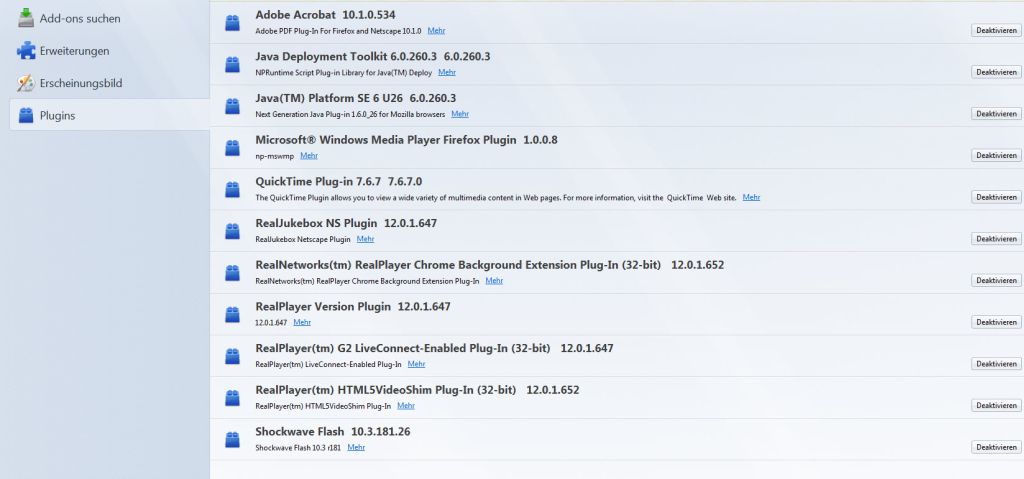This screenshot has width=1024, height=479.
Task: Click the Java Deployment Toolkit plugin icon
Action: coord(233,64)
